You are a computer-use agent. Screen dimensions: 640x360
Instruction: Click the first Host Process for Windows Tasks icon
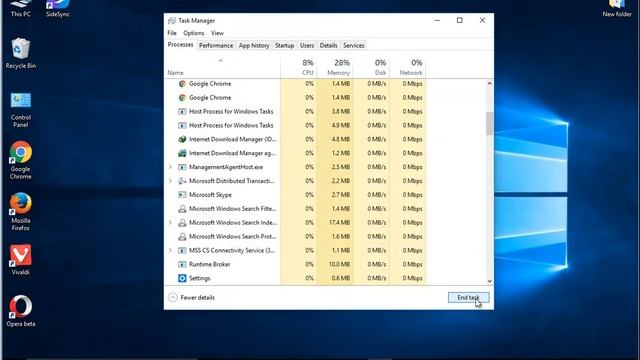click(182, 111)
